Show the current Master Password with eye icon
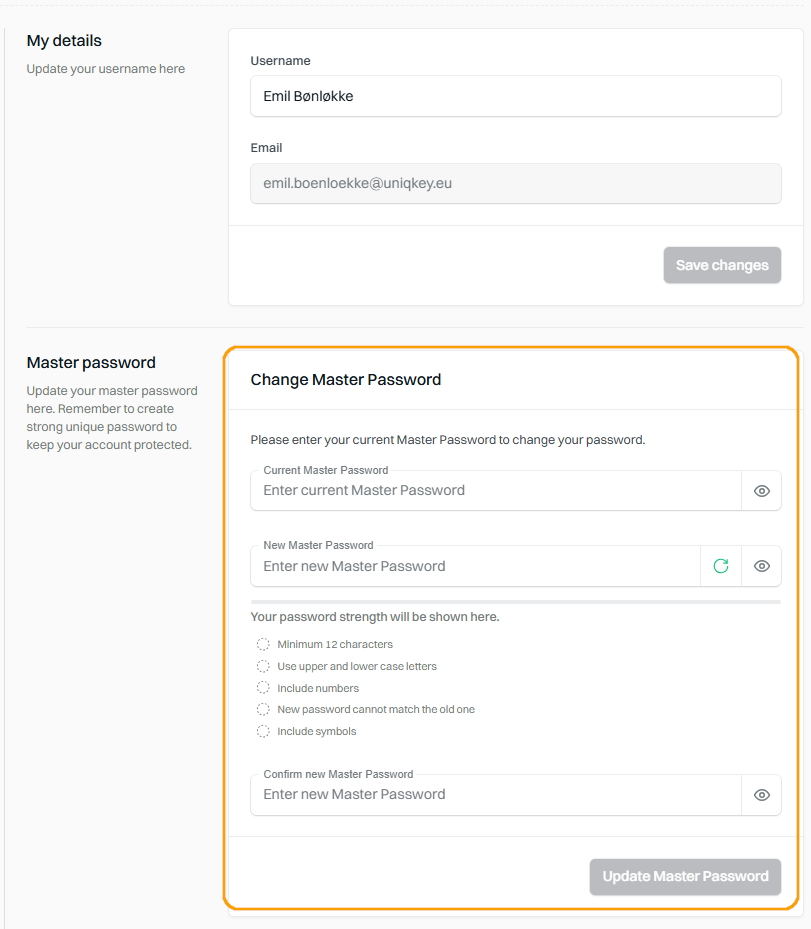811x929 pixels. tap(761, 491)
